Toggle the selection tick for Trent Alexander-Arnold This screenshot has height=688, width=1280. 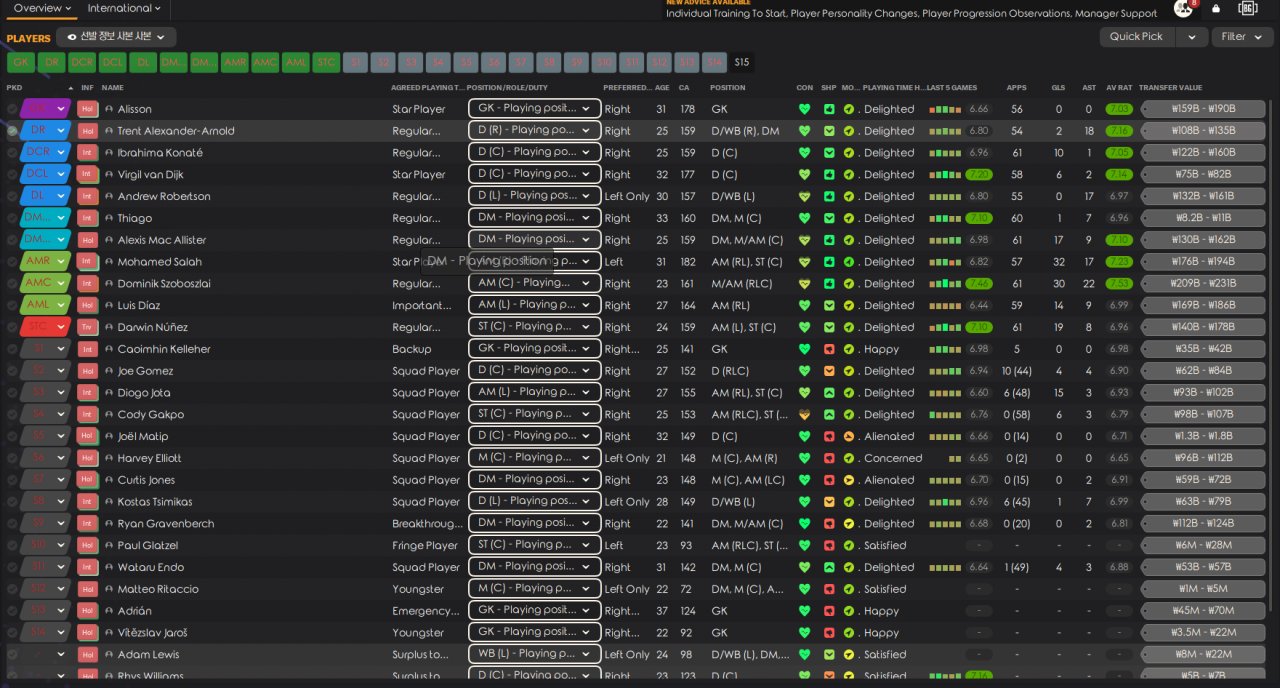click(12, 131)
